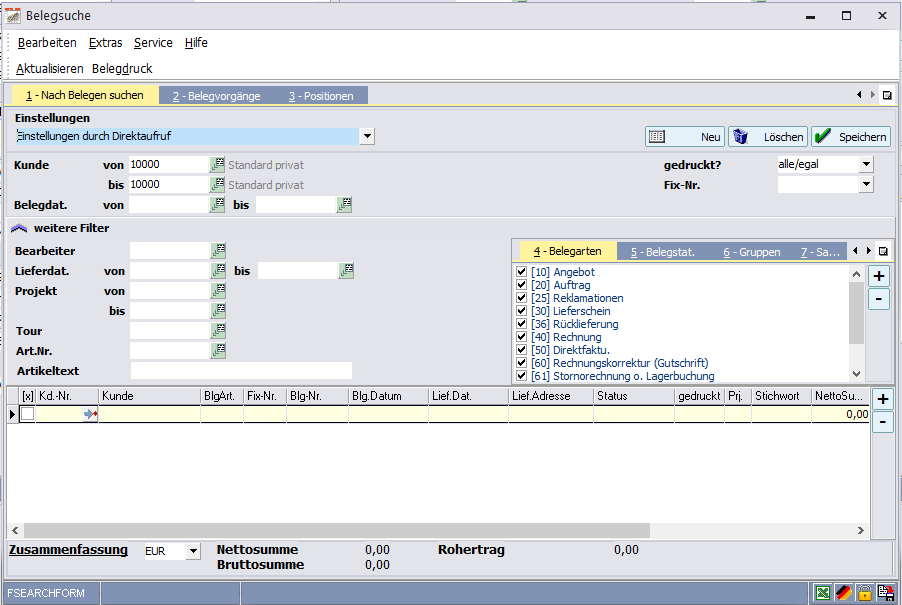902x605 pixels.
Task: Open lookup icon next to Tour field
Action: (x=218, y=330)
